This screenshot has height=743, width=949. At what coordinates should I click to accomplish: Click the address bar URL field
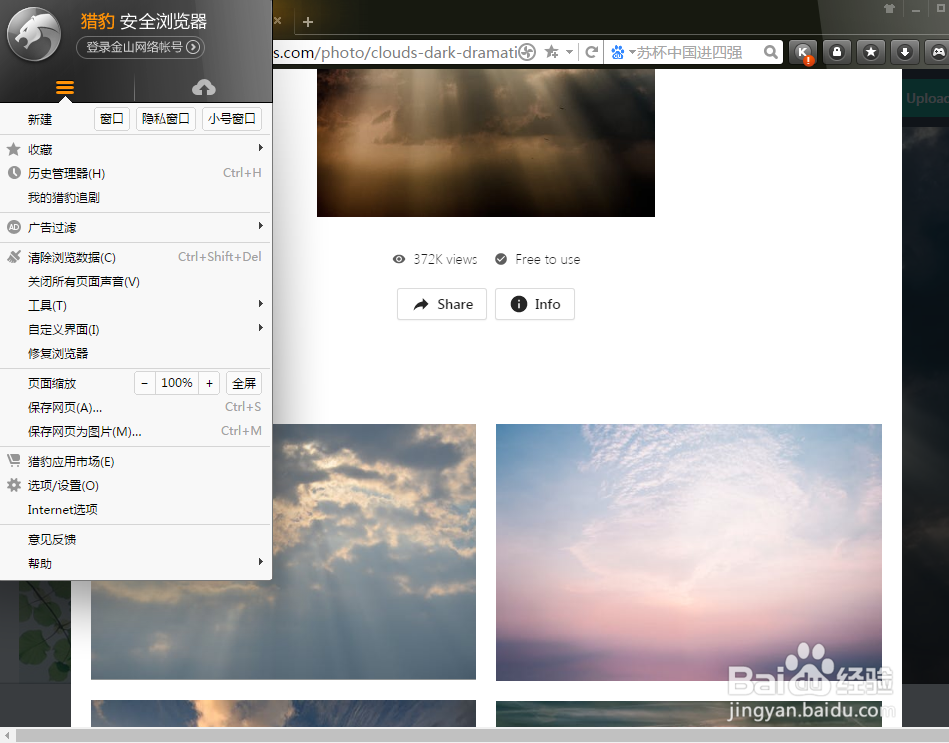click(x=395, y=53)
